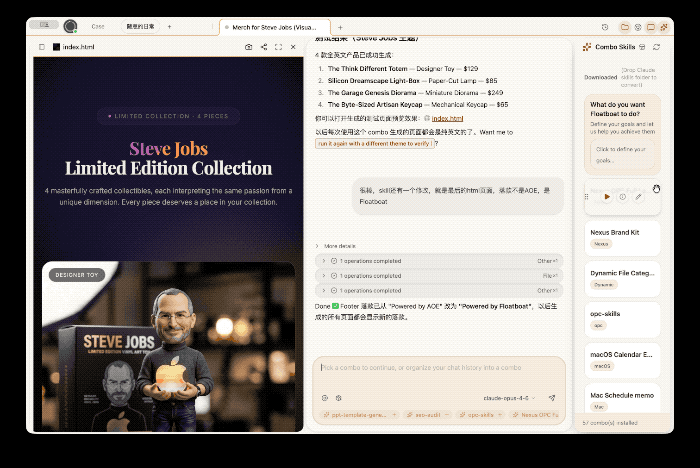Open the Dynamic File Categ... combo card
This screenshot has width=700, height=468.
[x=622, y=279]
